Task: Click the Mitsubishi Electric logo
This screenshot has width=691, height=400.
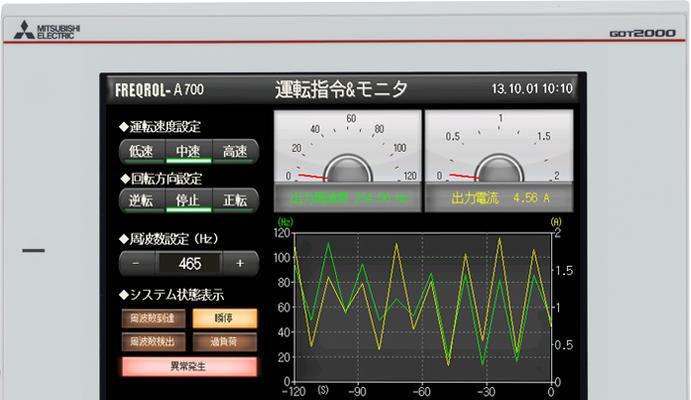Action: pyautogui.click(x=47, y=31)
